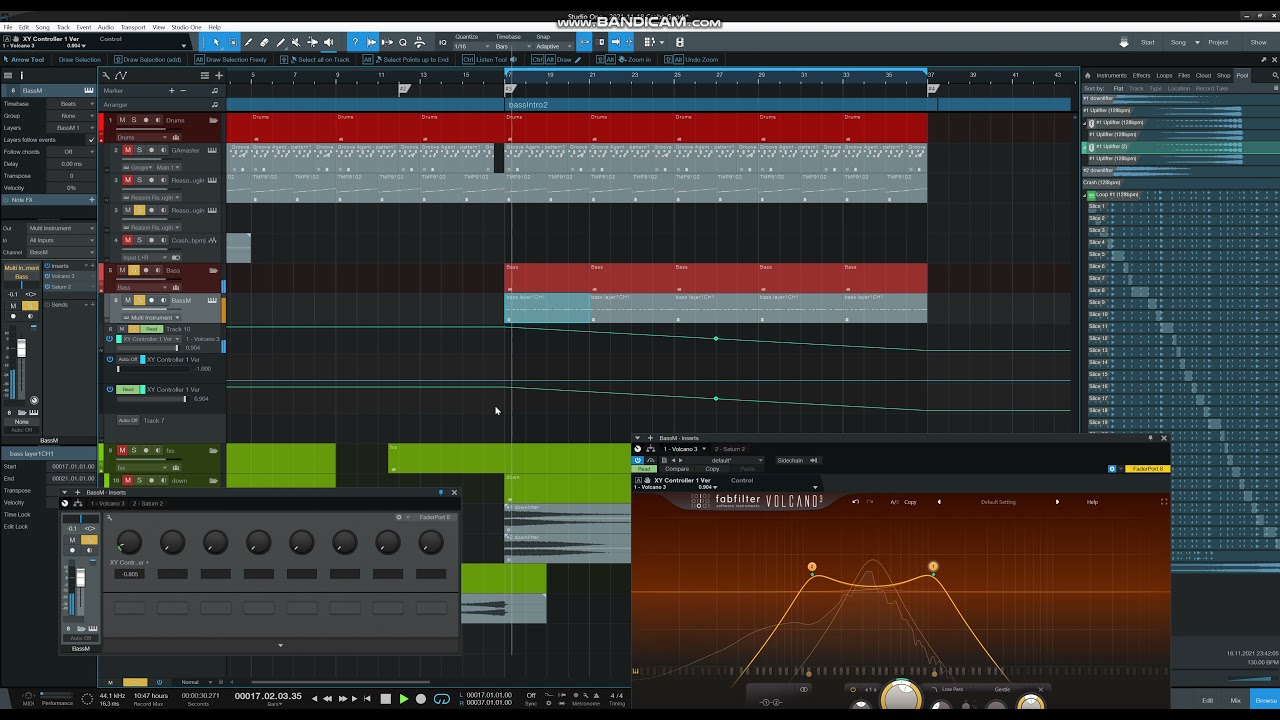1280x720 pixels.
Task: Switch to '2 - Saturn 2' insert tab
Action: pos(731,449)
